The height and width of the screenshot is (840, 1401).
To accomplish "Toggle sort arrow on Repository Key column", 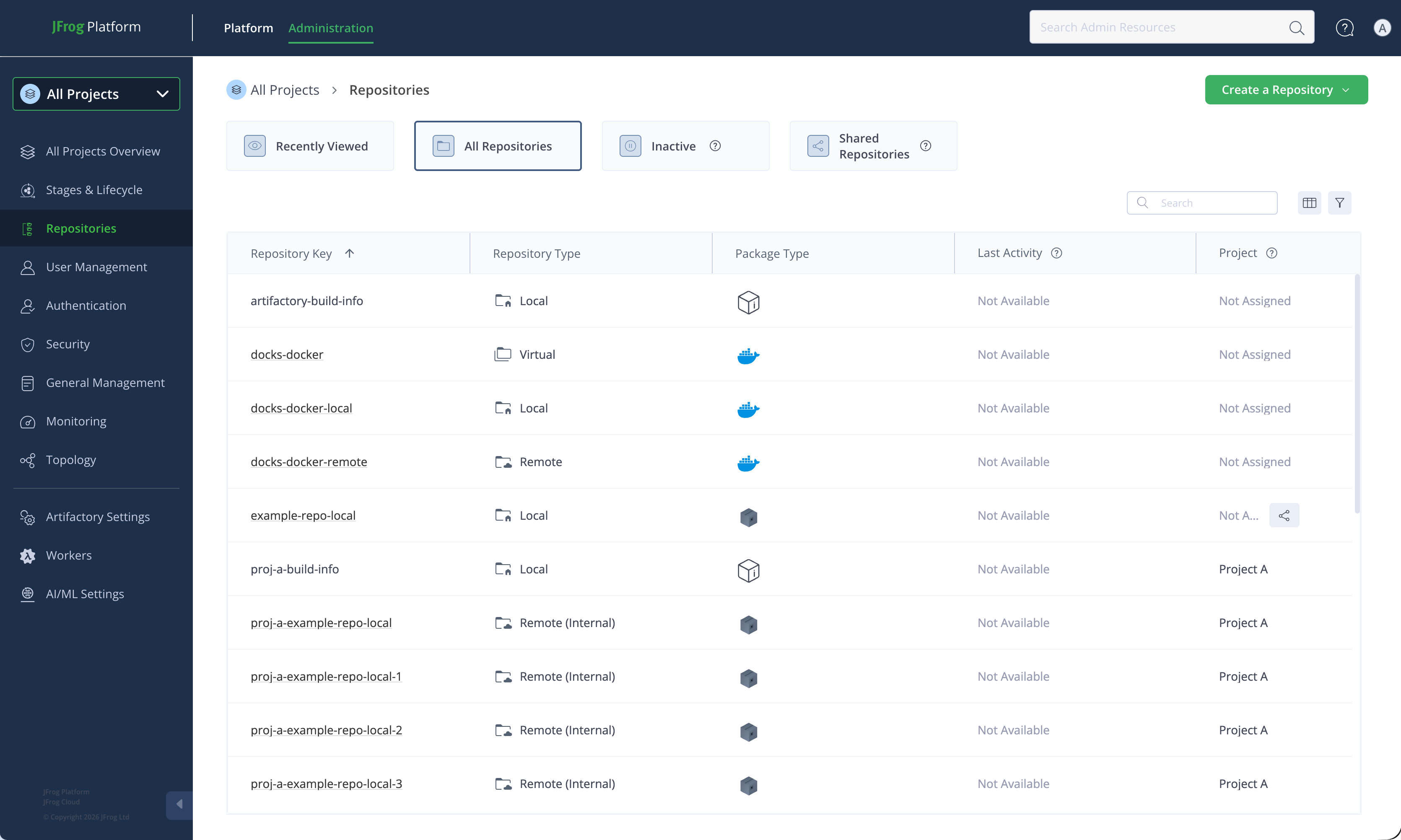I will [x=349, y=253].
